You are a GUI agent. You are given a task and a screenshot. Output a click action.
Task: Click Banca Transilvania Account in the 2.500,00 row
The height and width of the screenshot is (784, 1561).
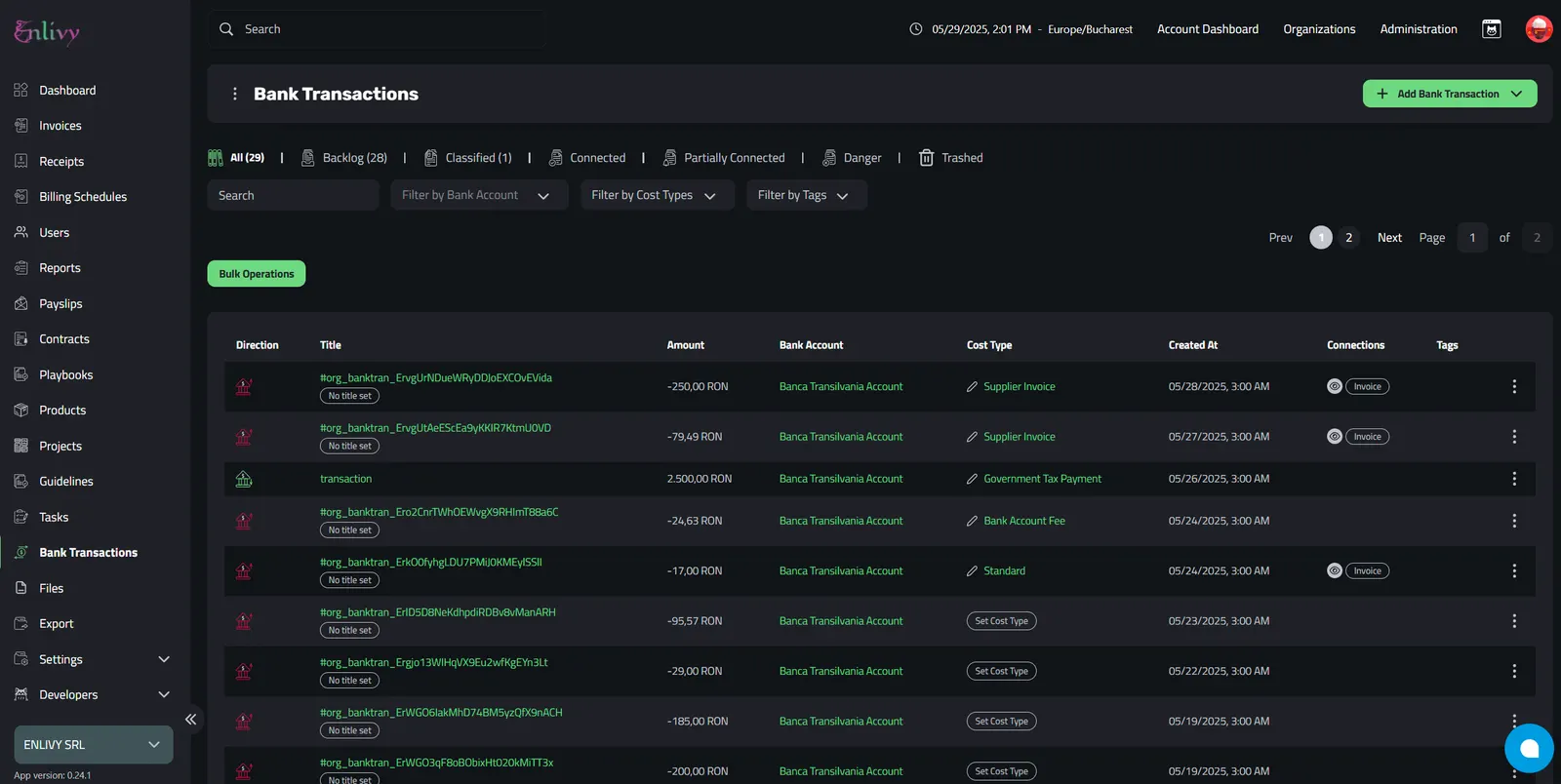[841, 479]
